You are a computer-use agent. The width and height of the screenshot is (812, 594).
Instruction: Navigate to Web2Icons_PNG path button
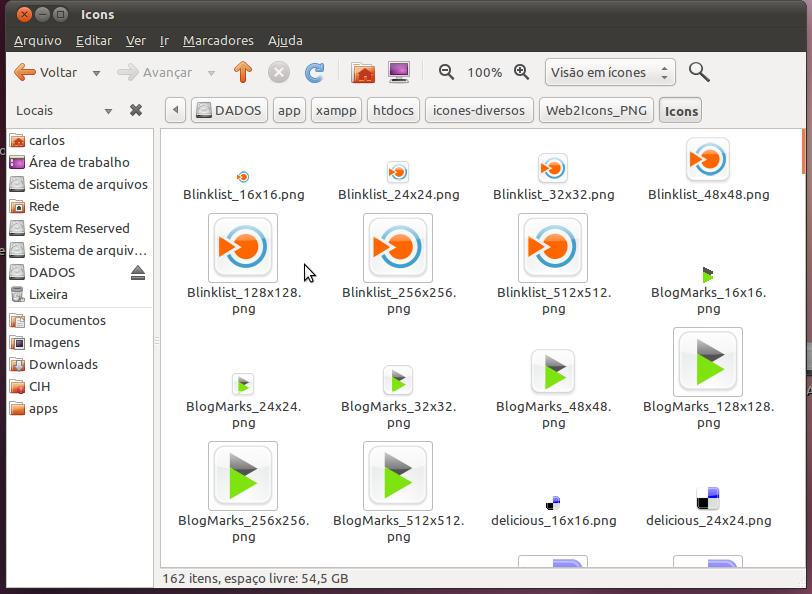[x=596, y=110]
